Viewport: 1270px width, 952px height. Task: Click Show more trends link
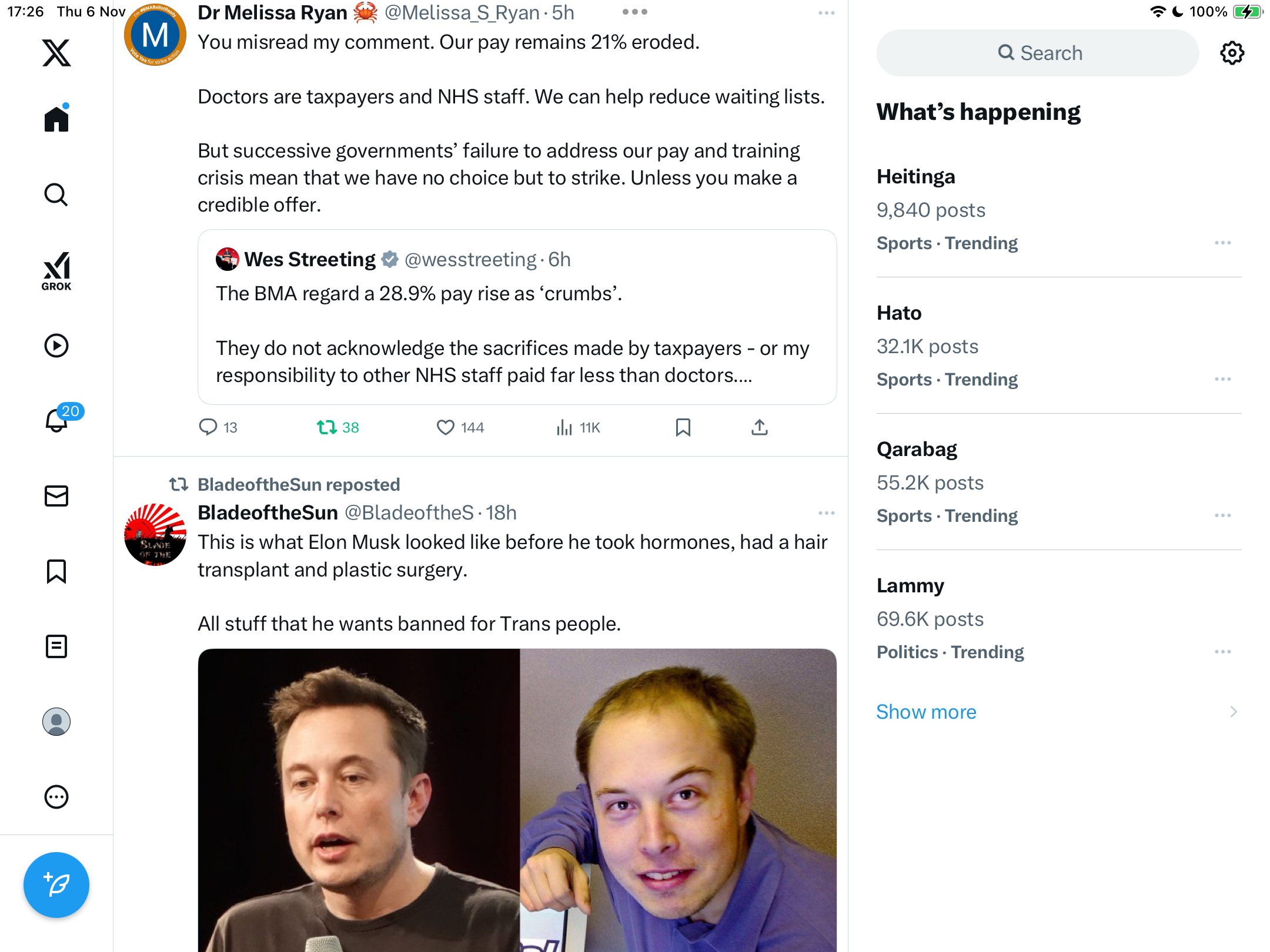click(x=926, y=712)
